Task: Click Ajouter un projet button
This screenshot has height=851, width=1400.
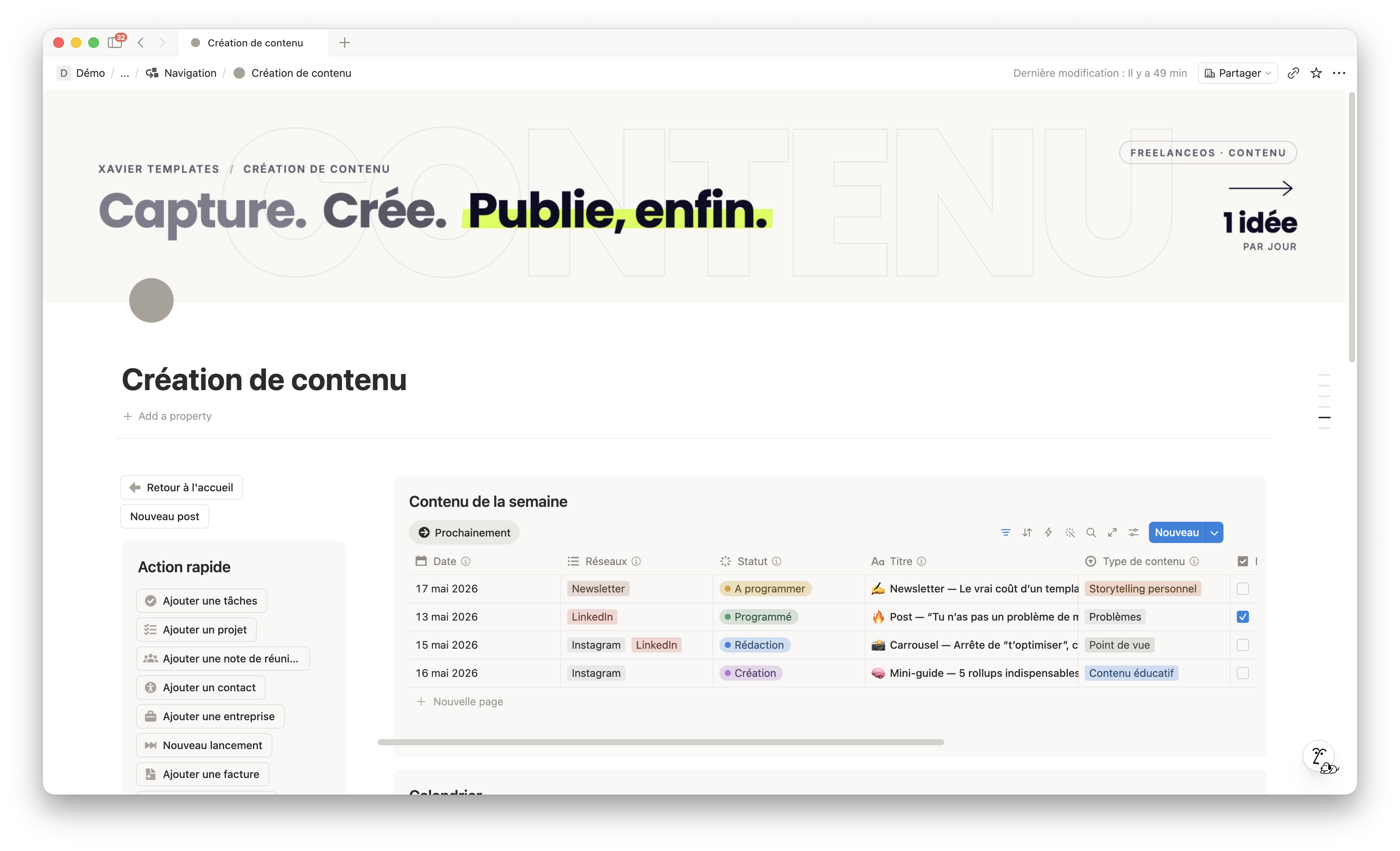Action: [x=197, y=629]
